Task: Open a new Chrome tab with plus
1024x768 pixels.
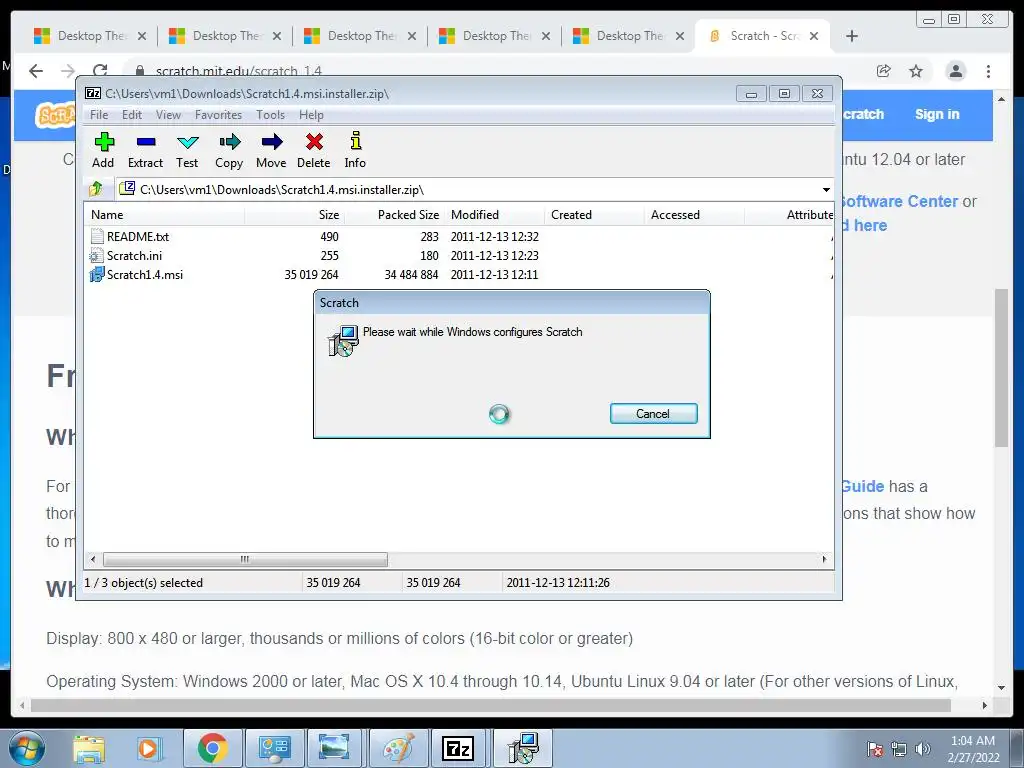Action: pos(852,36)
